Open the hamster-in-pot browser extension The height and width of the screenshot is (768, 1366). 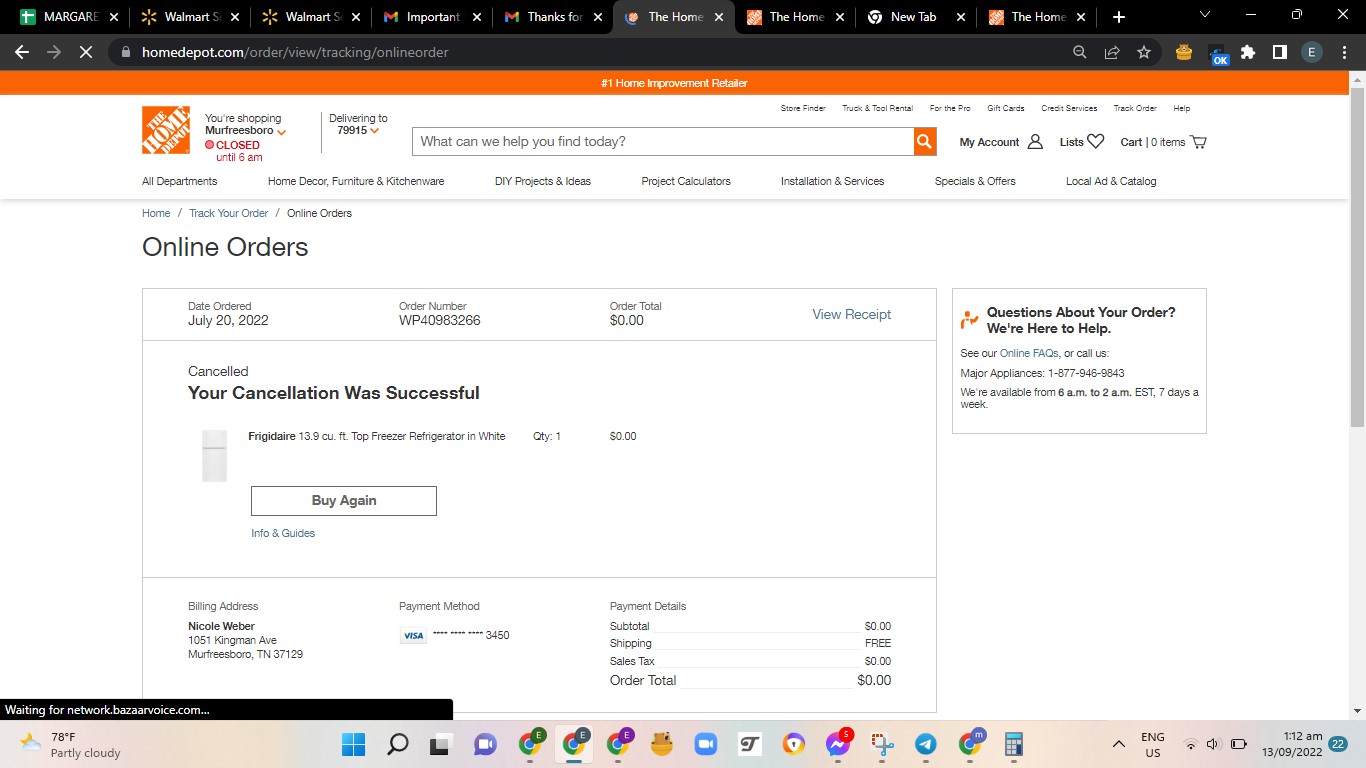coord(1184,52)
